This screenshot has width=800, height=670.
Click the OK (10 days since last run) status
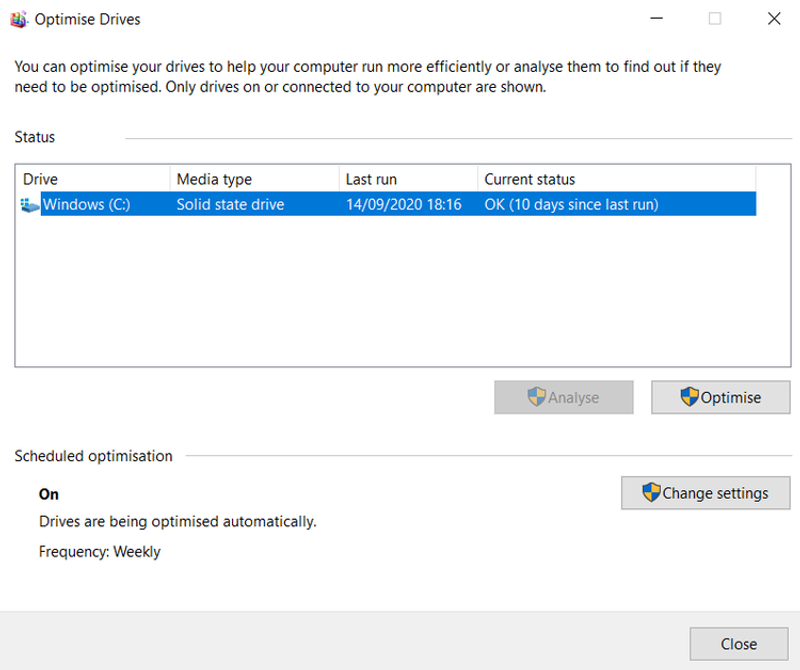571,205
